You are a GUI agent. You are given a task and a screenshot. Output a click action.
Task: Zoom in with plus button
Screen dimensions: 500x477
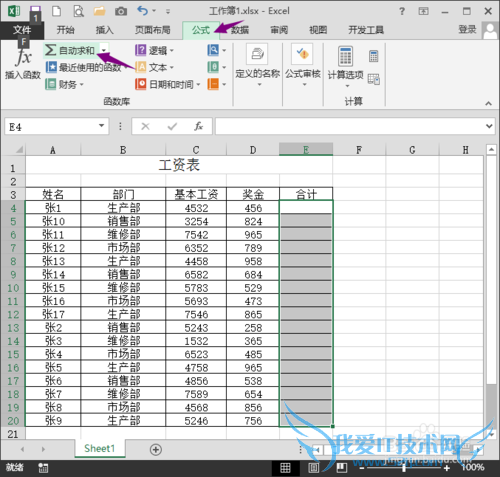[447, 468]
